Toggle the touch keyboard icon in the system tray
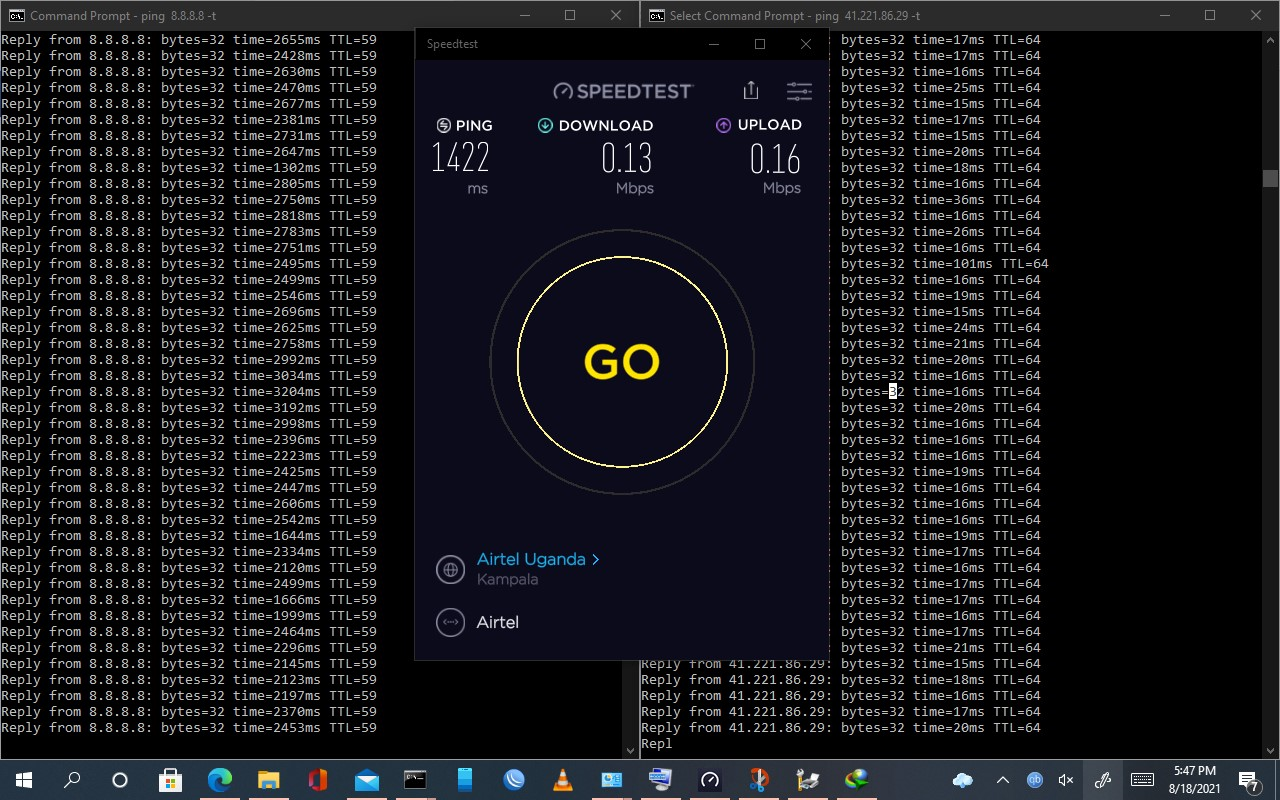The image size is (1280, 800). tap(1142, 780)
